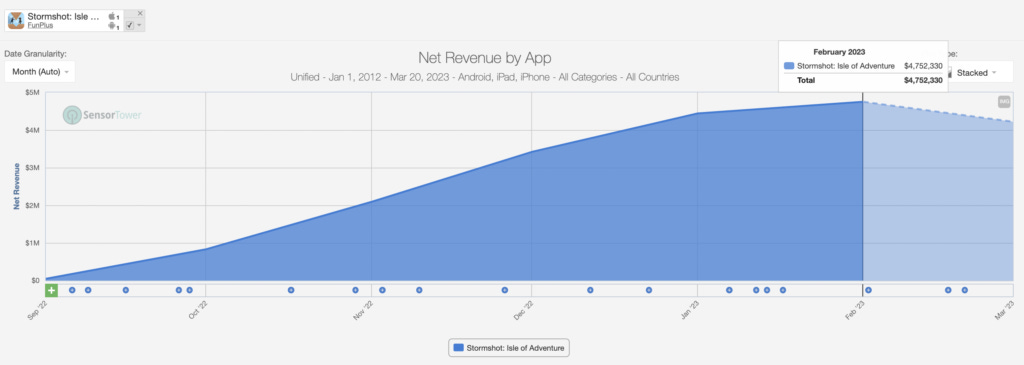The height and width of the screenshot is (365, 1024).
Task: Open the FunPlus publisher link
Action: (40, 25)
